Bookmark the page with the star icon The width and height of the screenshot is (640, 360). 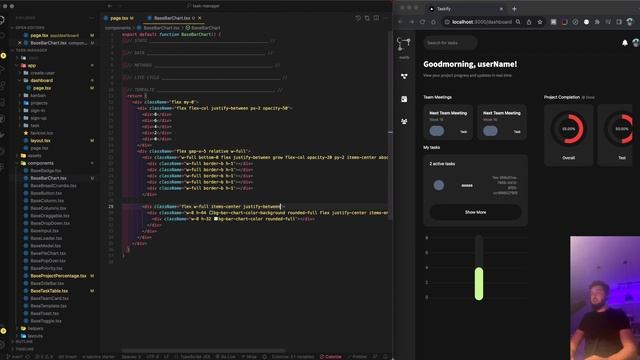(540, 22)
